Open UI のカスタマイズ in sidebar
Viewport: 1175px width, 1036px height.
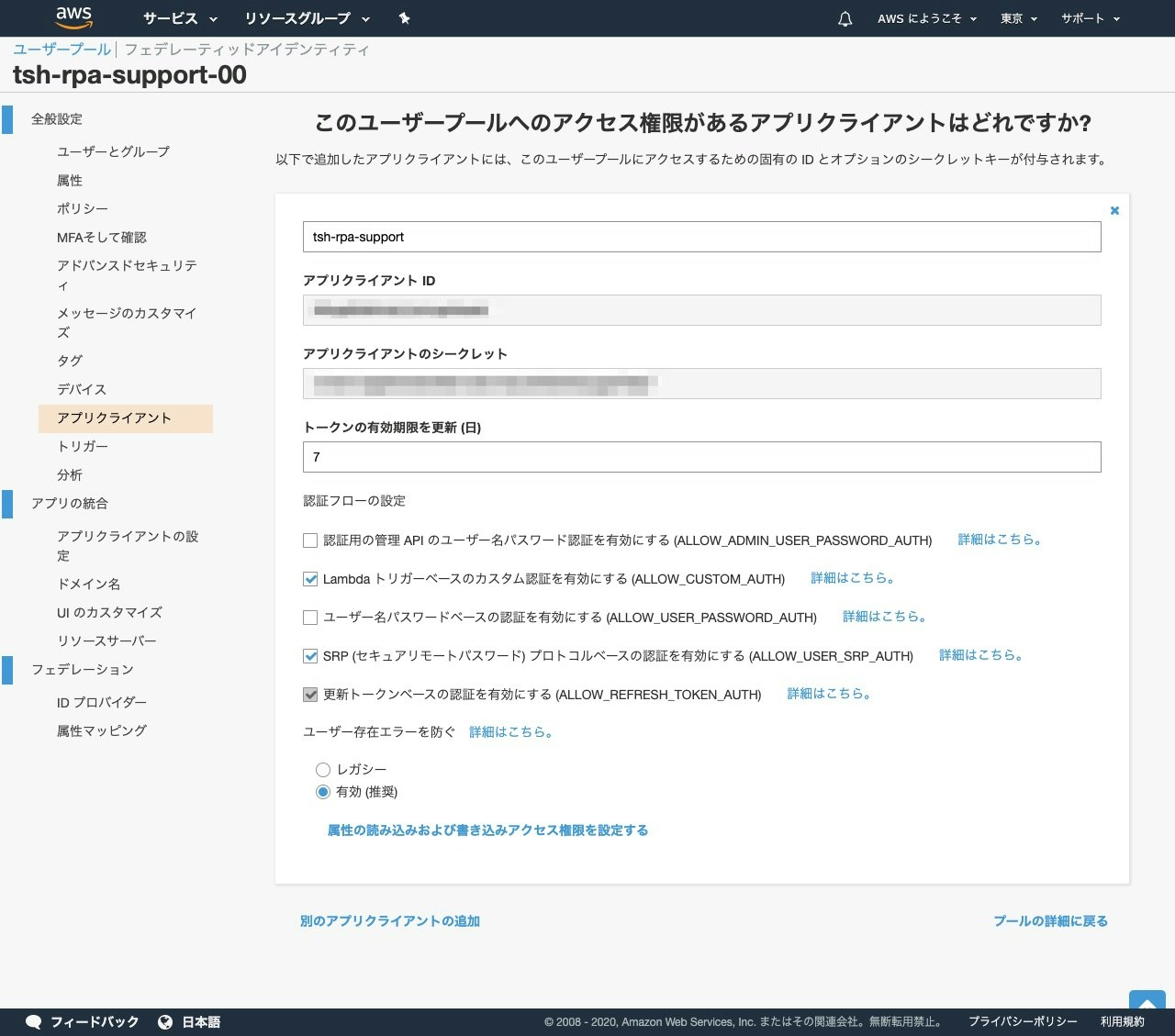(109, 612)
